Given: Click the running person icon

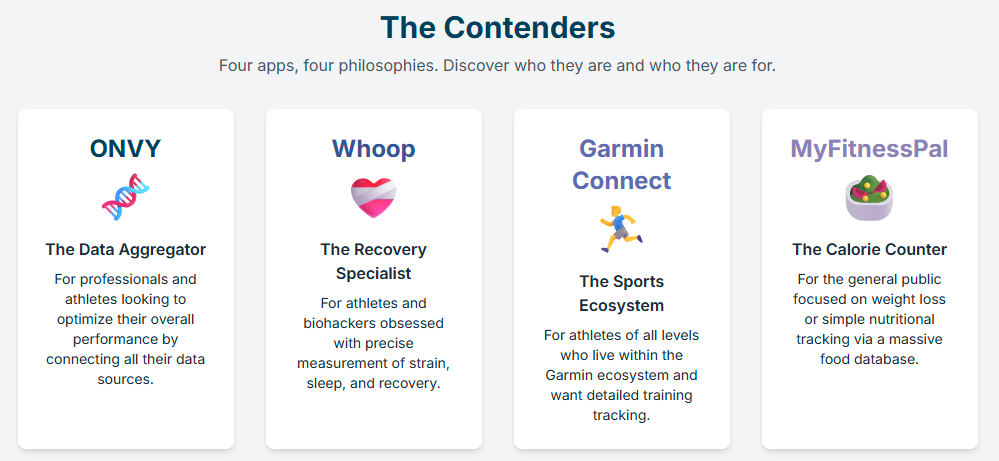Looking at the screenshot, I should (621, 229).
